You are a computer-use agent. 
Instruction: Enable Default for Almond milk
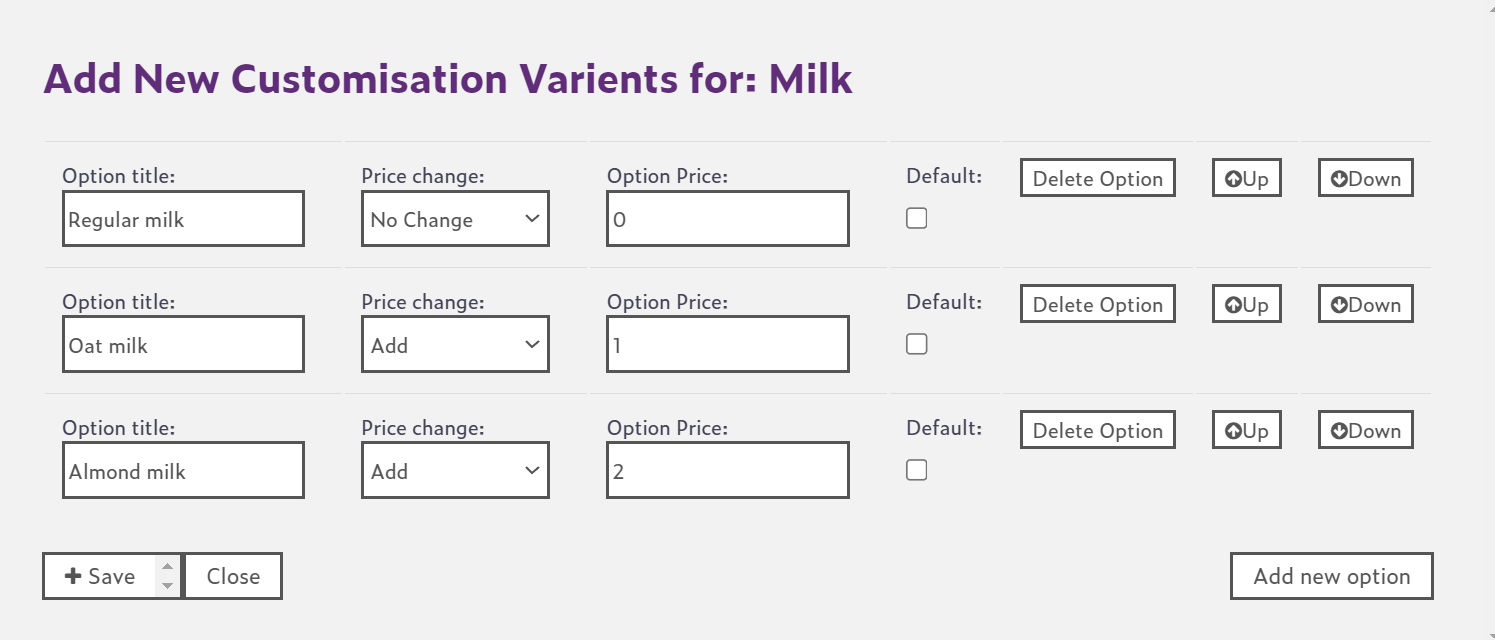tap(916, 470)
